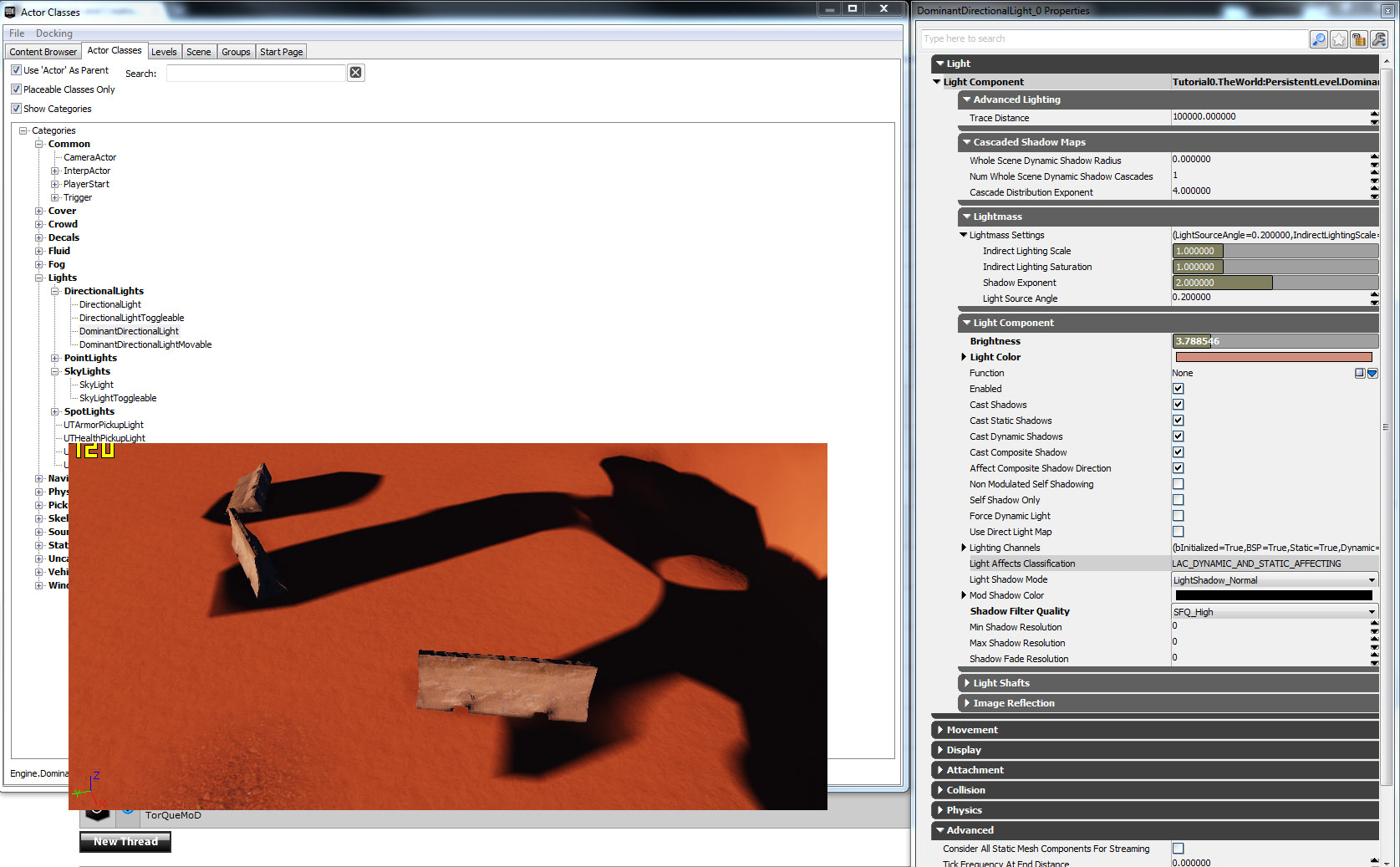The width and height of the screenshot is (1400, 867).
Task: Expand the Light Shafts section
Action: (x=1000, y=683)
